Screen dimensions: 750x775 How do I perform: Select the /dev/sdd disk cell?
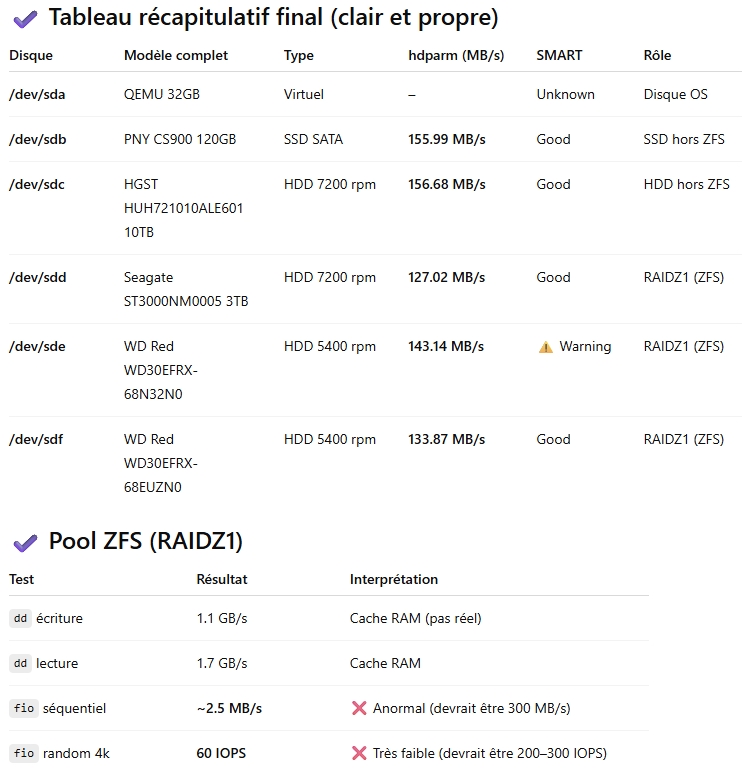tap(38, 277)
